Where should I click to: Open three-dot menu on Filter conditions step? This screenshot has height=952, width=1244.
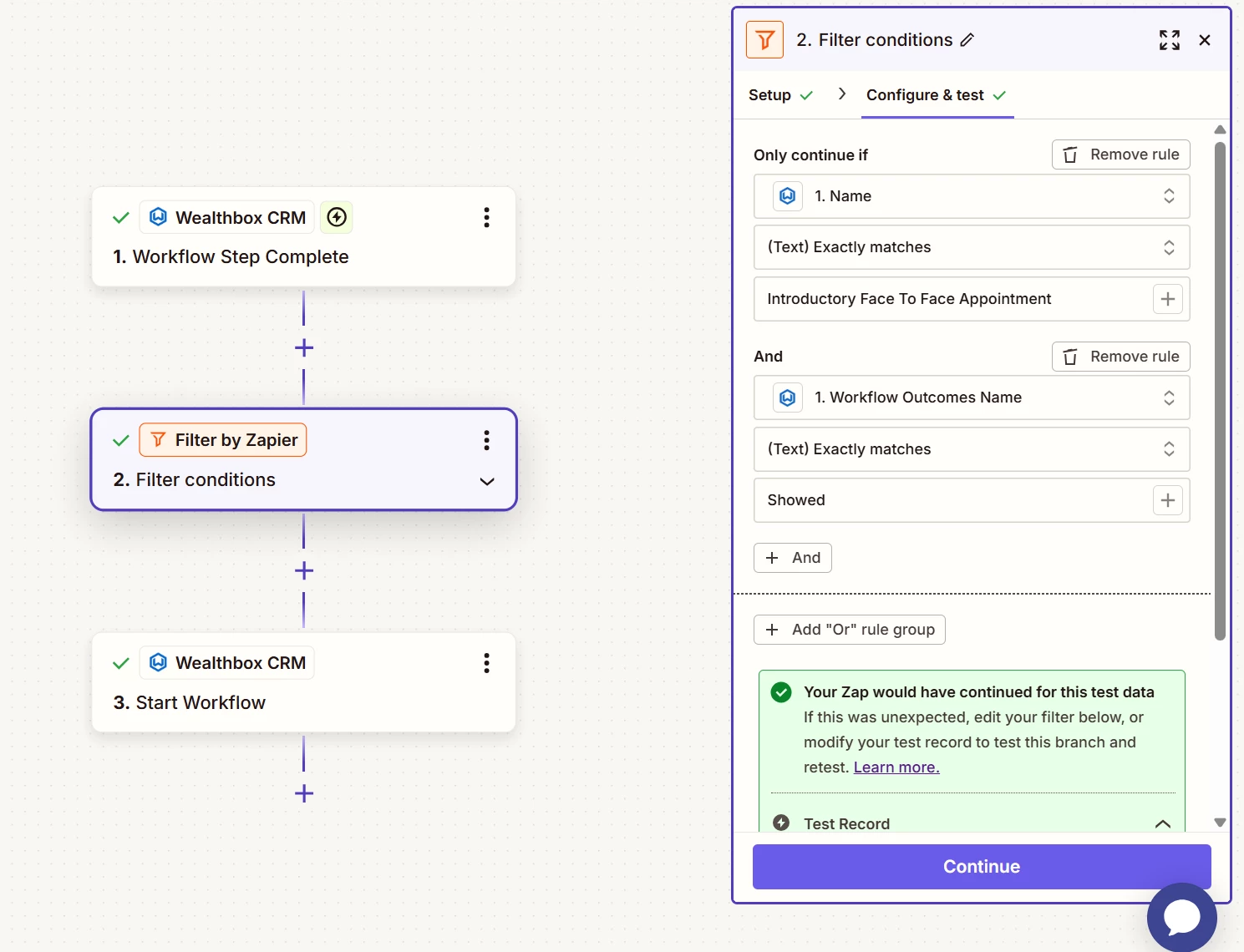(486, 440)
